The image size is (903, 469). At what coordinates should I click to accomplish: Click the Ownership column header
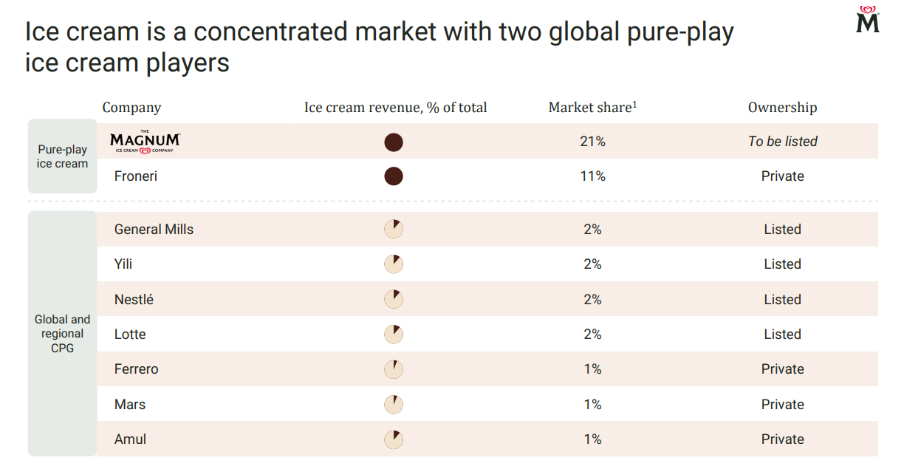782,107
